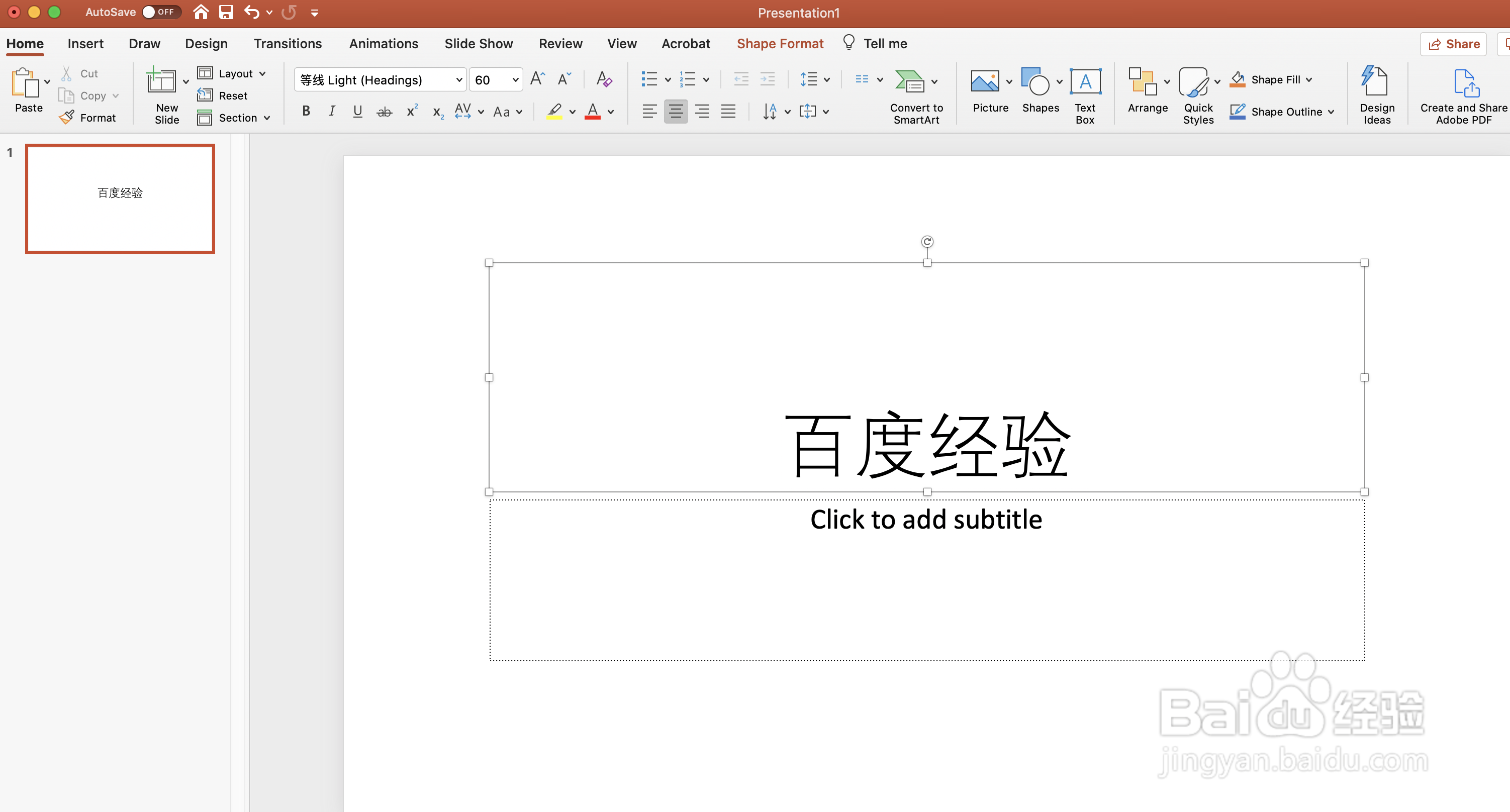Apply Superscript formatting
1510x812 pixels.
click(412, 111)
